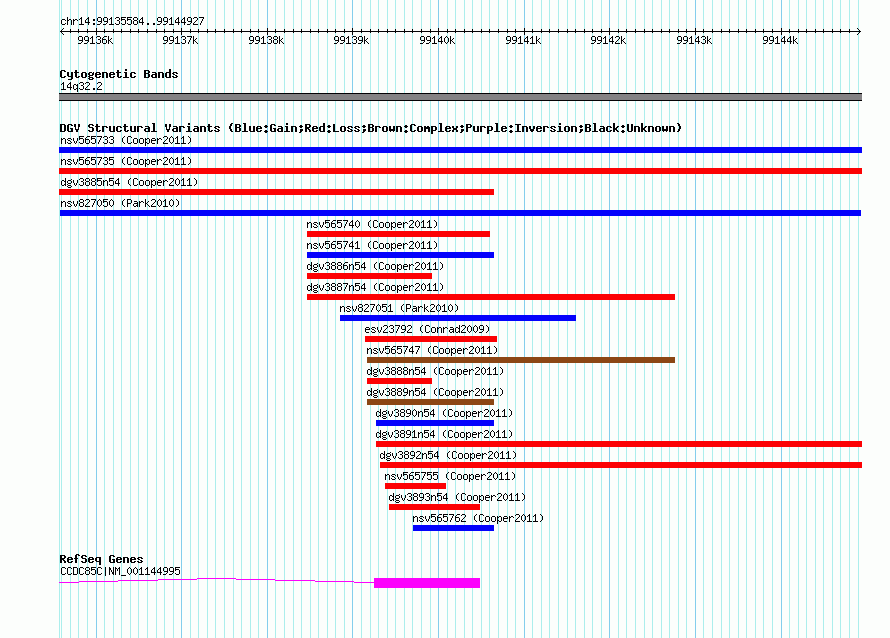The width and height of the screenshot is (890, 638).
Task: Select the nsv827051 blue gain bar
Action: pyautogui.click(x=457, y=318)
